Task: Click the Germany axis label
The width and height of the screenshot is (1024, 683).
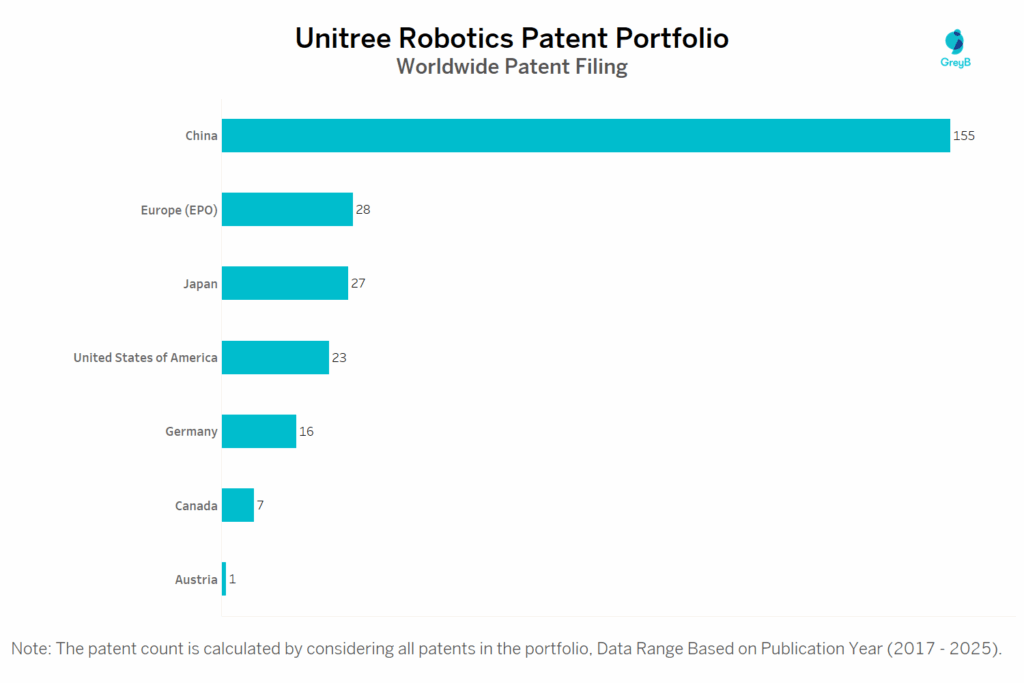Action: pyautogui.click(x=191, y=432)
